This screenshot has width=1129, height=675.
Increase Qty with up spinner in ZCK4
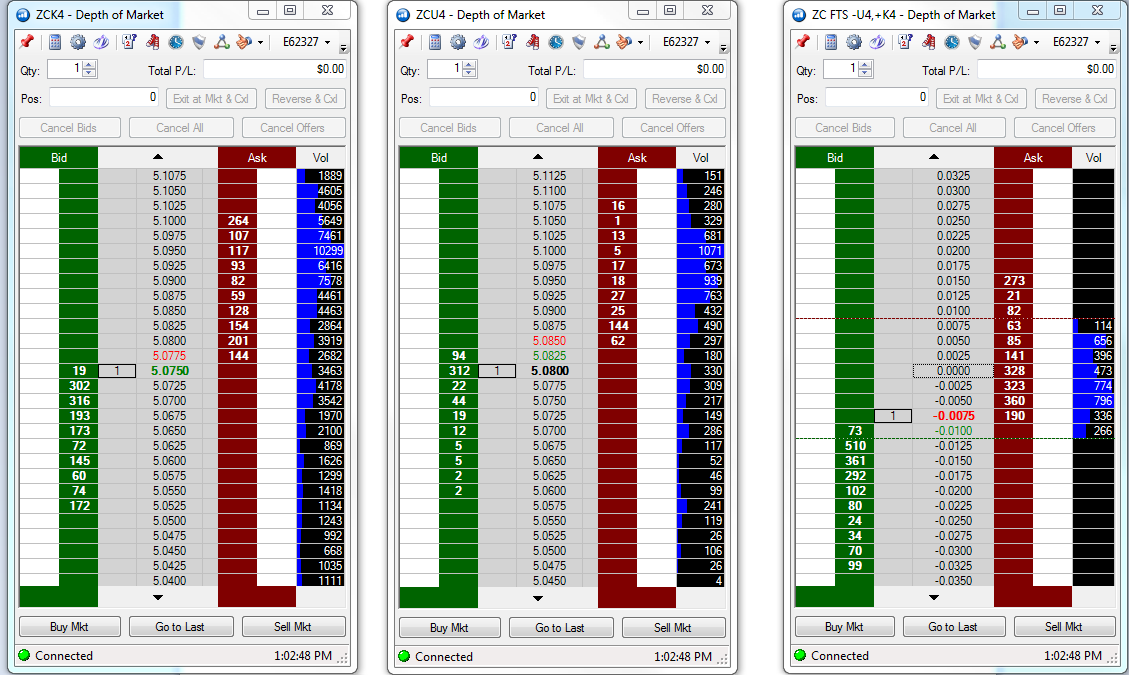(89, 65)
